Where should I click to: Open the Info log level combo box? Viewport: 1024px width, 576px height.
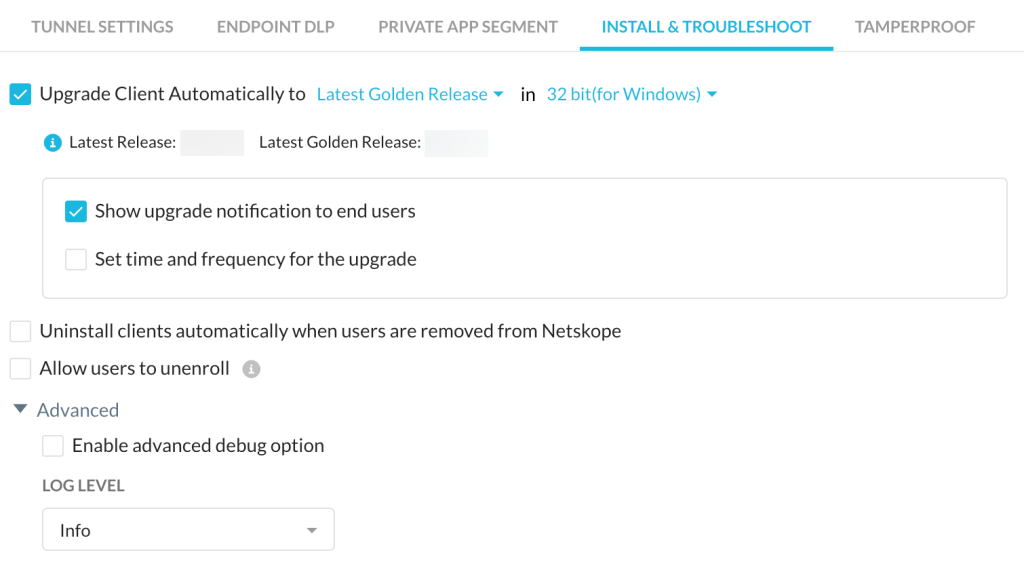tap(189, 530)
